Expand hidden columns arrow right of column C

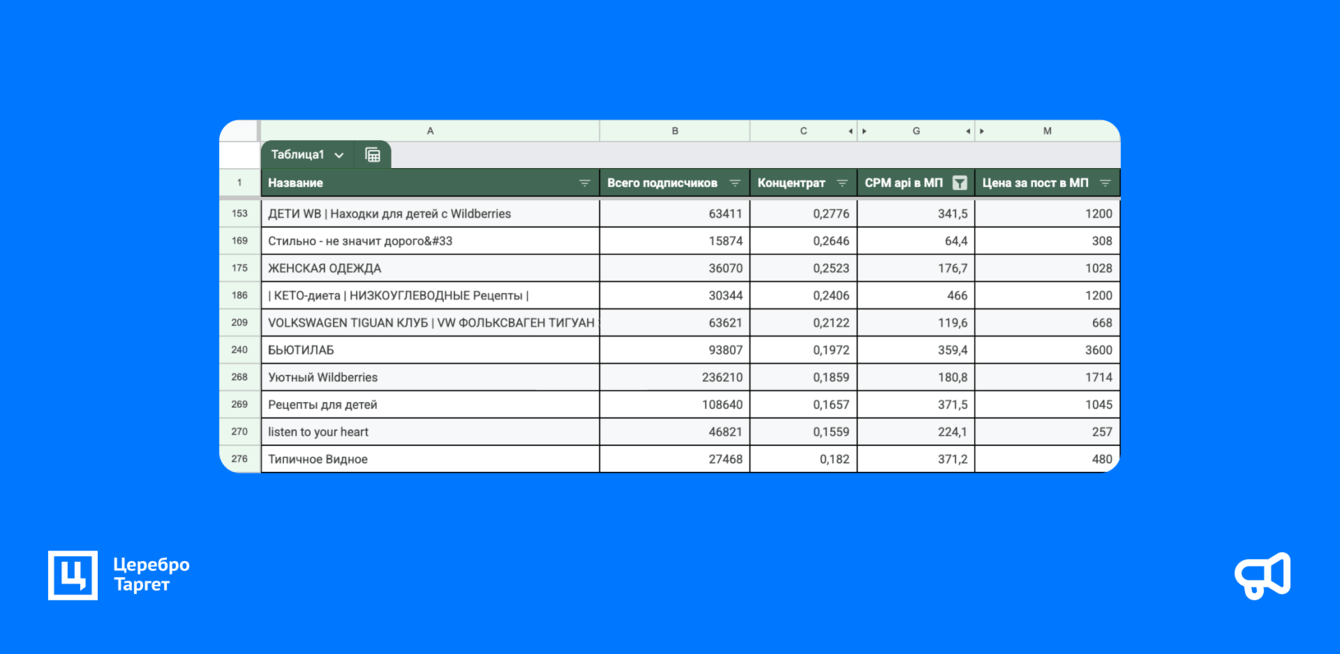pyautogui.click(x=851, y=131)
